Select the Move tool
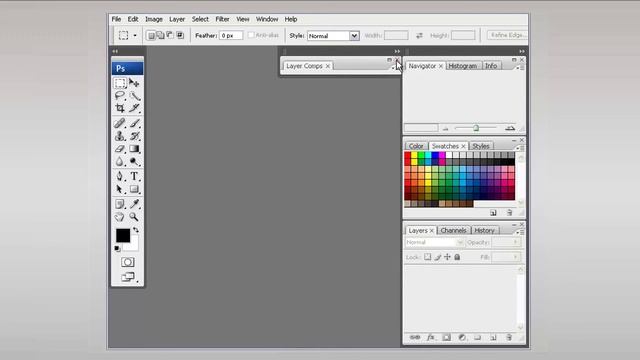Viewport: 640px width, 360px height. [x=134, y=83]
